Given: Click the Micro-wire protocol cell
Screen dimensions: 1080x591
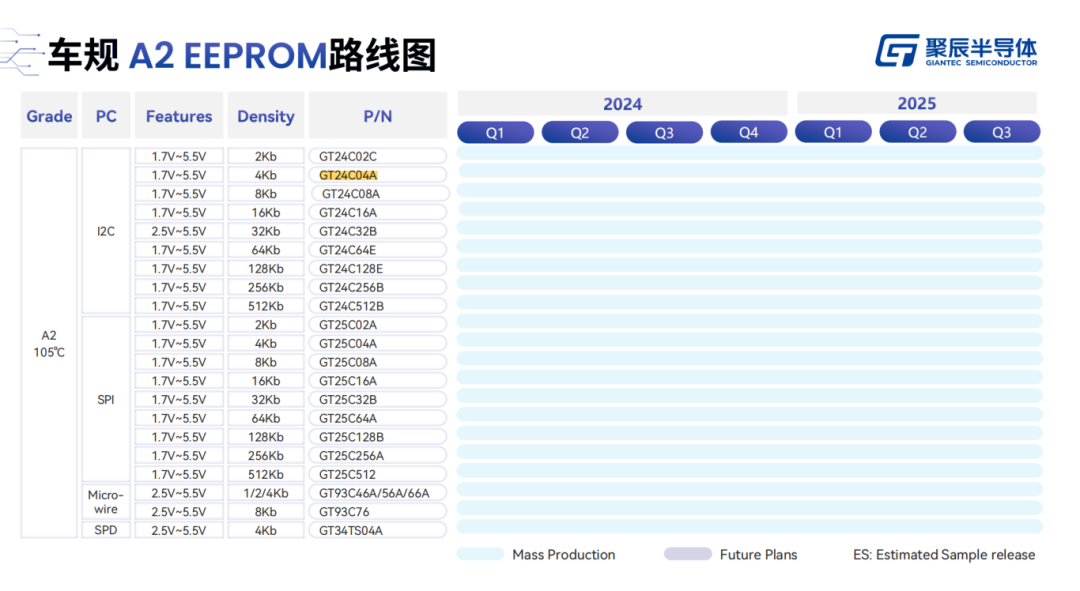Looking at the screenshot, I should [x=106, y=502].
